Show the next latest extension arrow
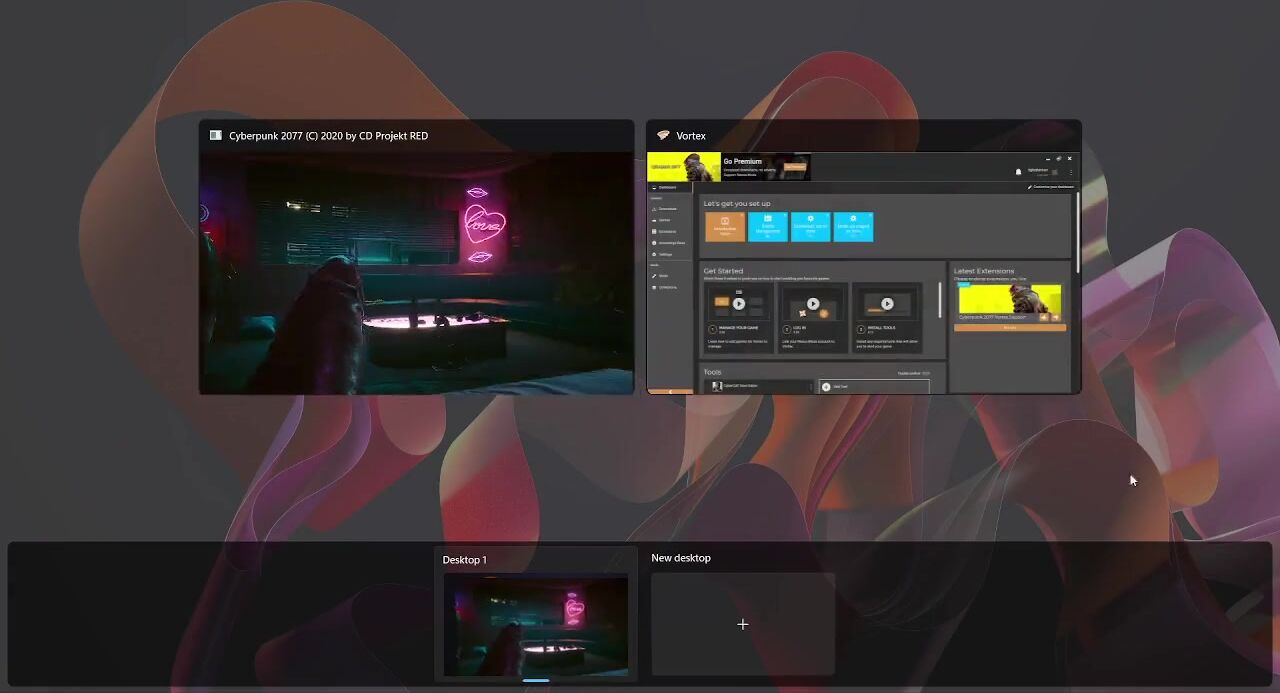The image size is (1280, 693). [1055, 317]
